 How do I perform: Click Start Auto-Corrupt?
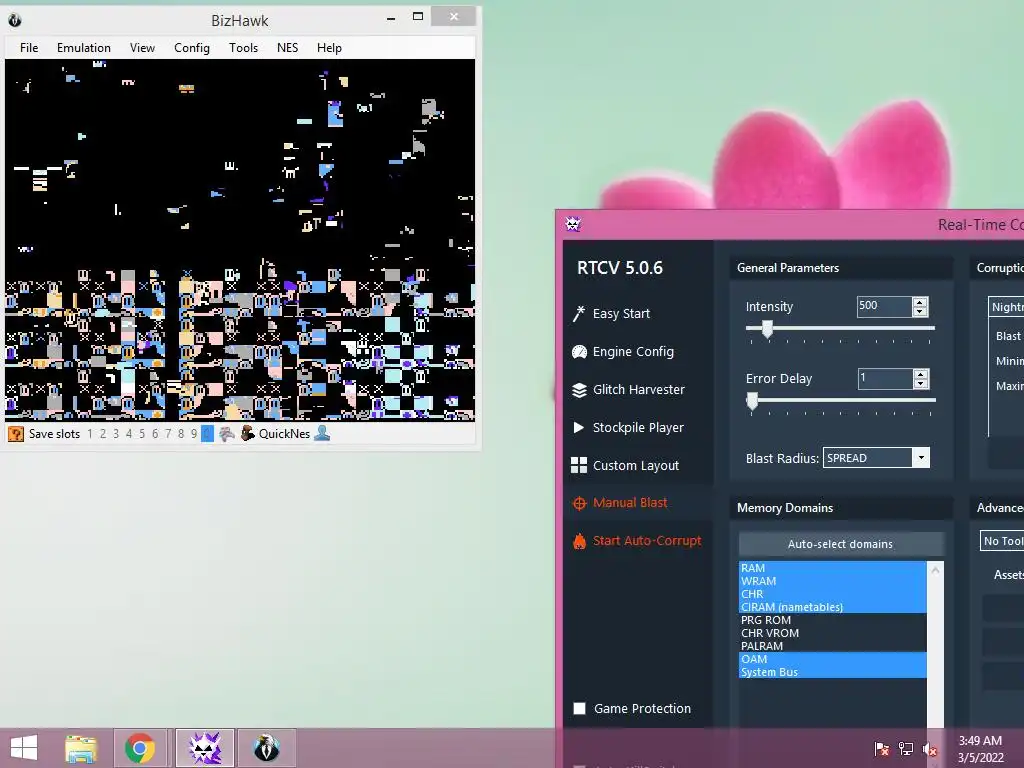click(647, 541)
